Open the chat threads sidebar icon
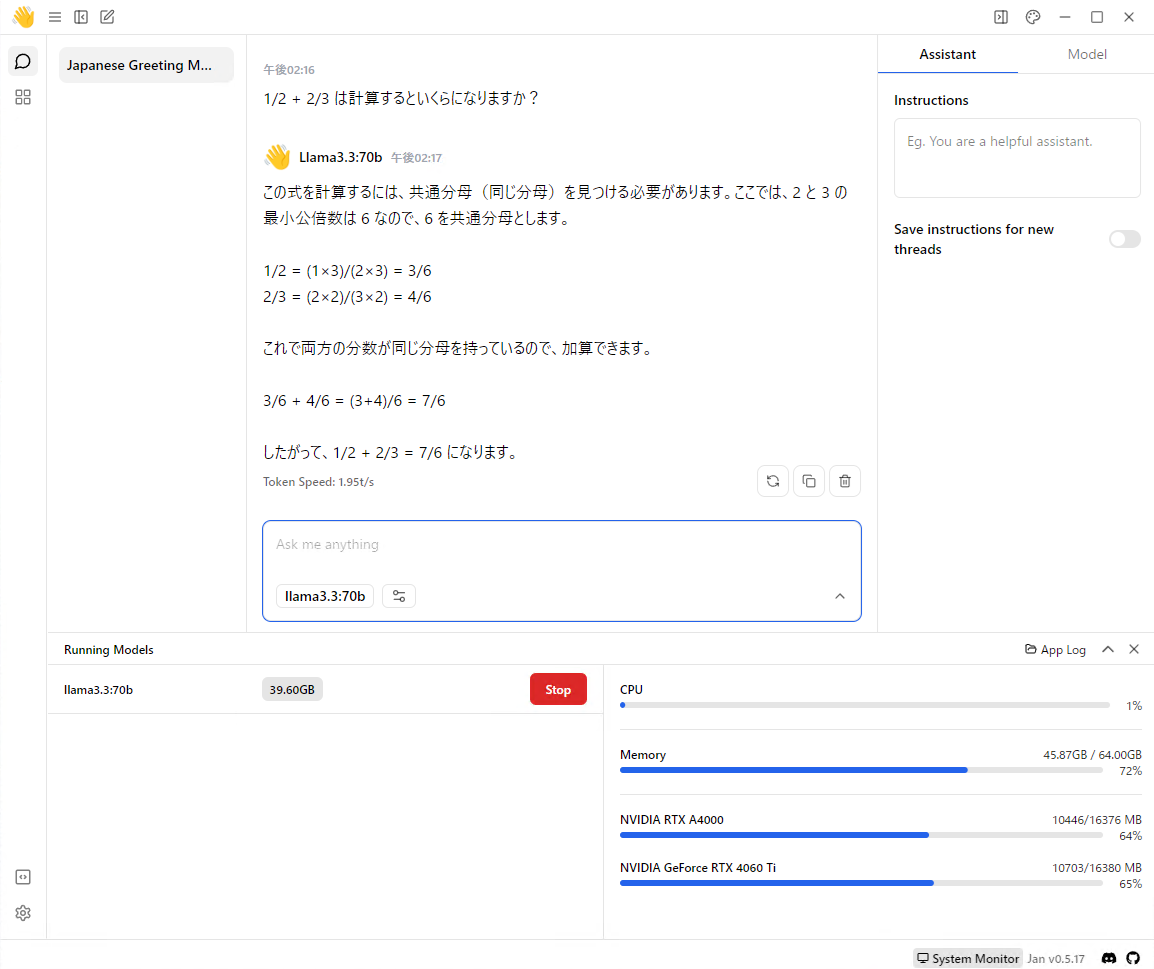Screen dimensions: 1154x969 click(x=23, y=61)
